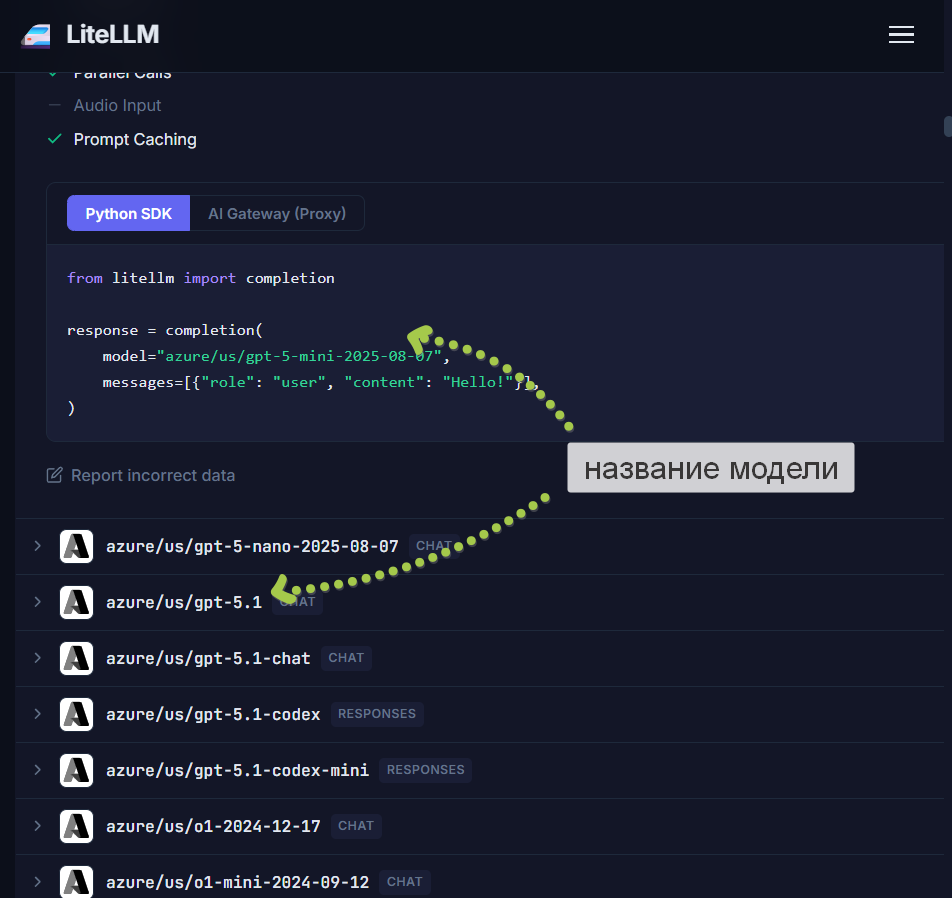The image size is (952, 898).
Task: Click the green check next to Prompt Caching
Action: click(55, 139)
